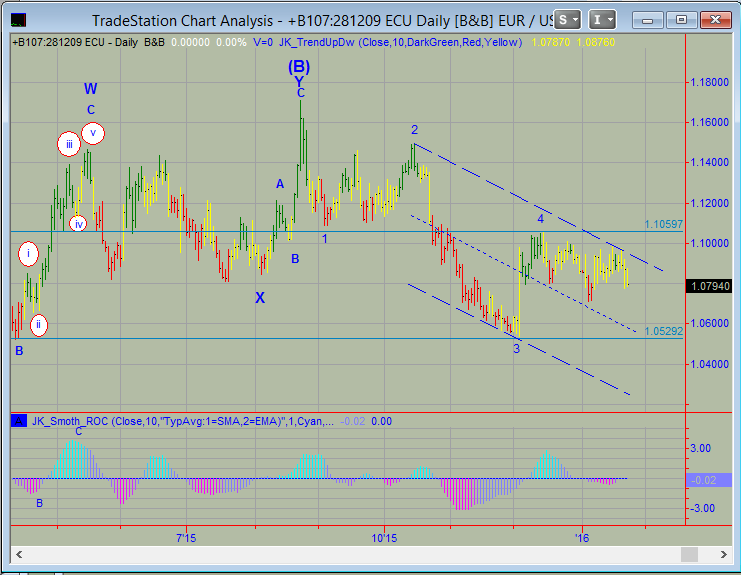This screenshot has width=741, height=575.
Task: Select the circled wave v marker
Action: 93,131
